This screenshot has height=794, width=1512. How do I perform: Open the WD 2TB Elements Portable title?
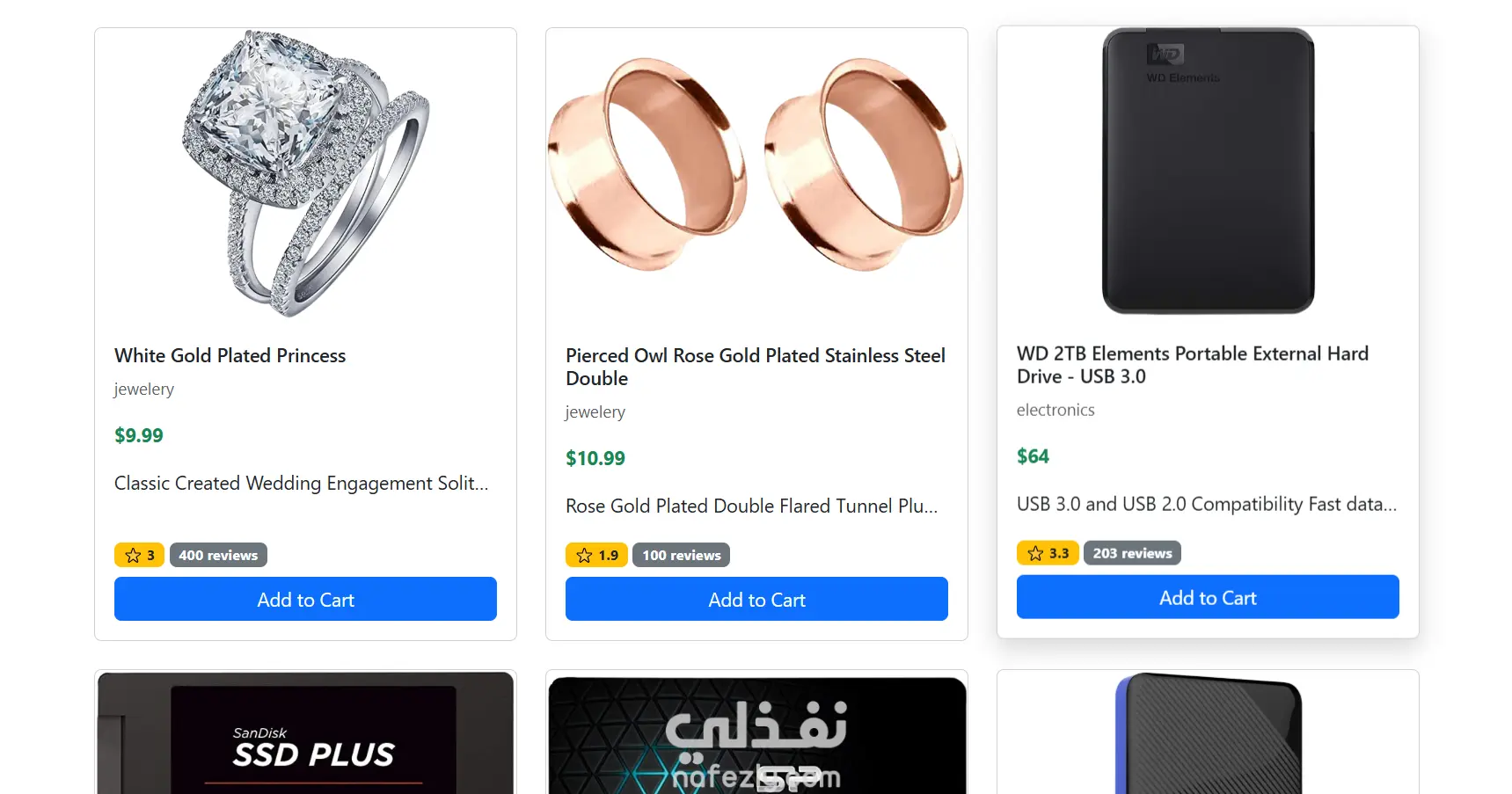(x=1192, y=365)
